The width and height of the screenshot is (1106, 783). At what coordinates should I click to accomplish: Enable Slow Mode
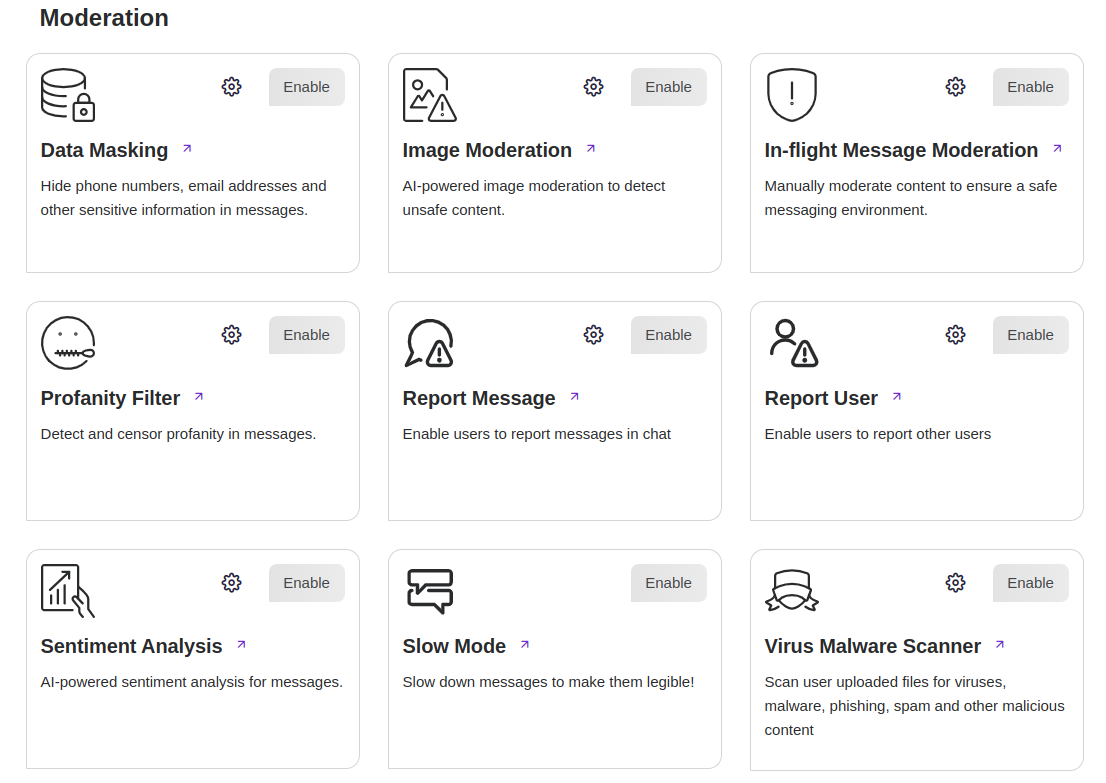(668, 583)
